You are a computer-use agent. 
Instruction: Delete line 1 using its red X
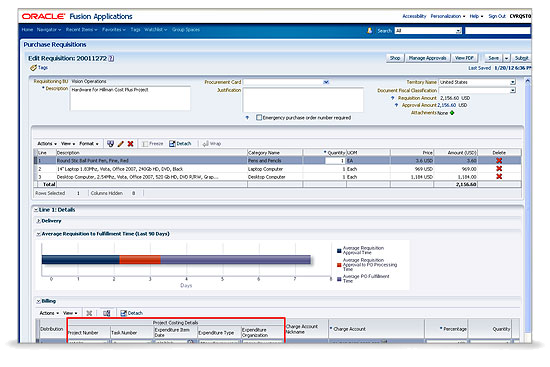click(499, 160)
